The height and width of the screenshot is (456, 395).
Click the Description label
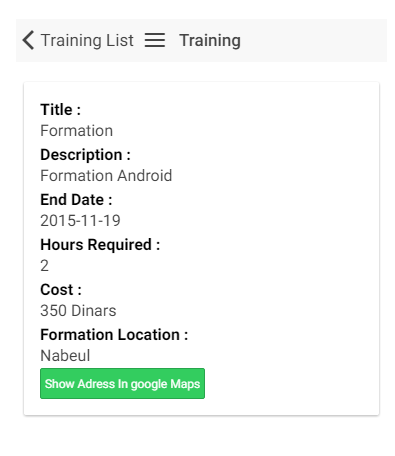(85, 155)
